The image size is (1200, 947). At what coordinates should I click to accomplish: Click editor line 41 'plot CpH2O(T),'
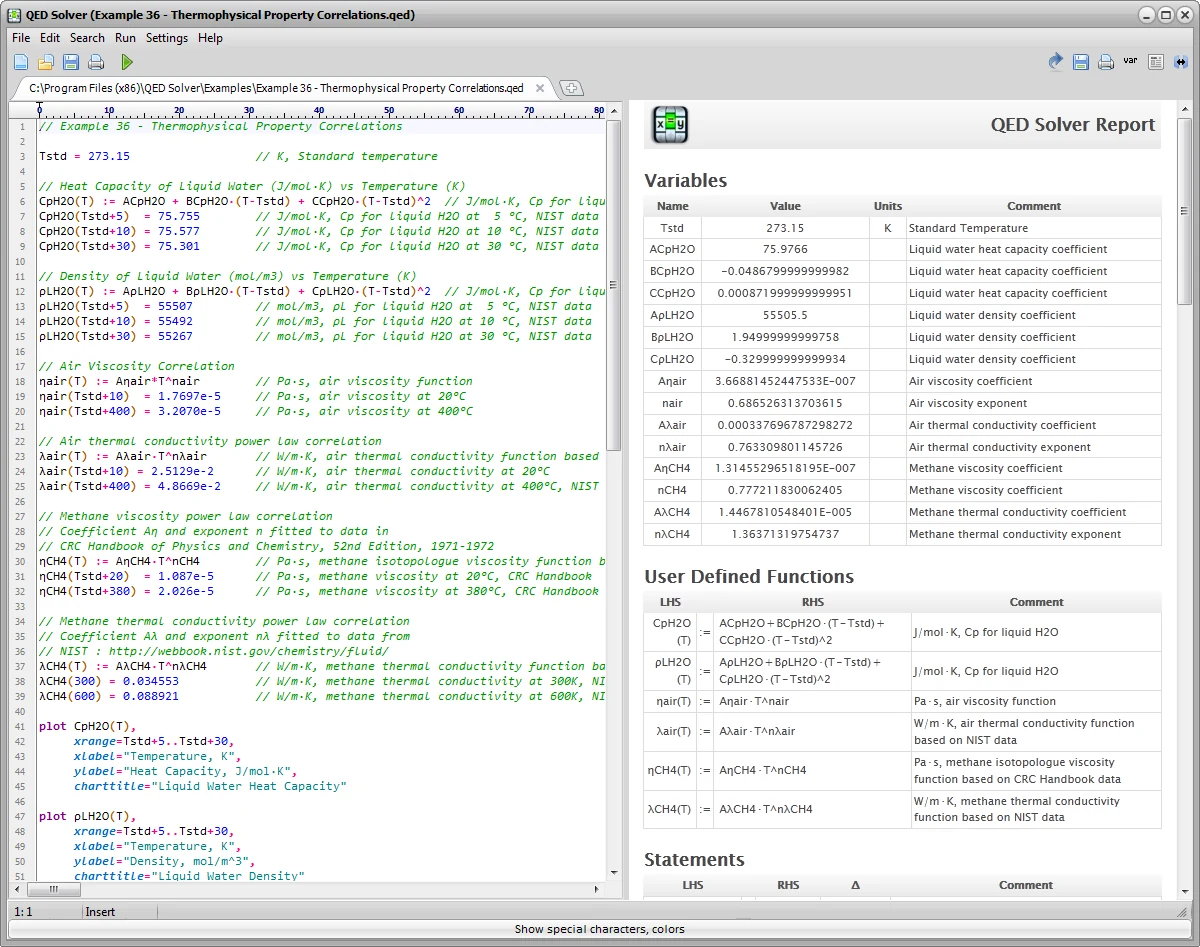tap(87, 726)
